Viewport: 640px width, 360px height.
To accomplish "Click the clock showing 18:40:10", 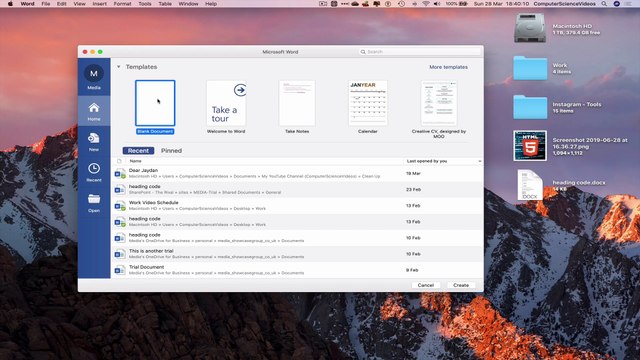I will 502,4.
